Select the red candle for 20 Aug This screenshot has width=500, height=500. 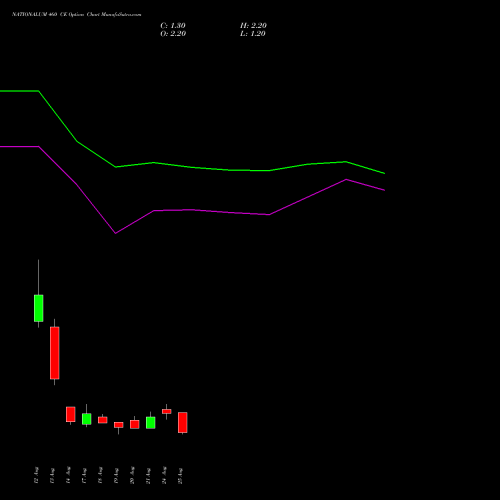pyautogui.click(x=135, y=424)
